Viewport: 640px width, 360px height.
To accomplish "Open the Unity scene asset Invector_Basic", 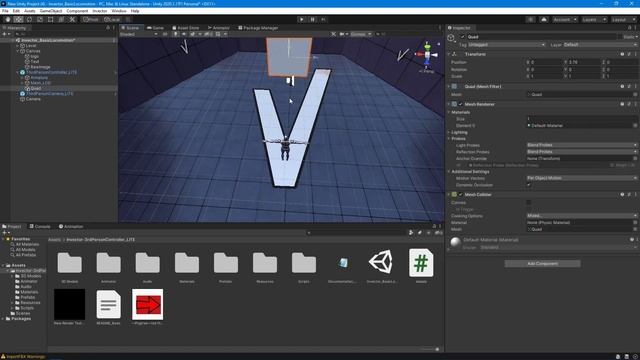I will pos(381,262).
